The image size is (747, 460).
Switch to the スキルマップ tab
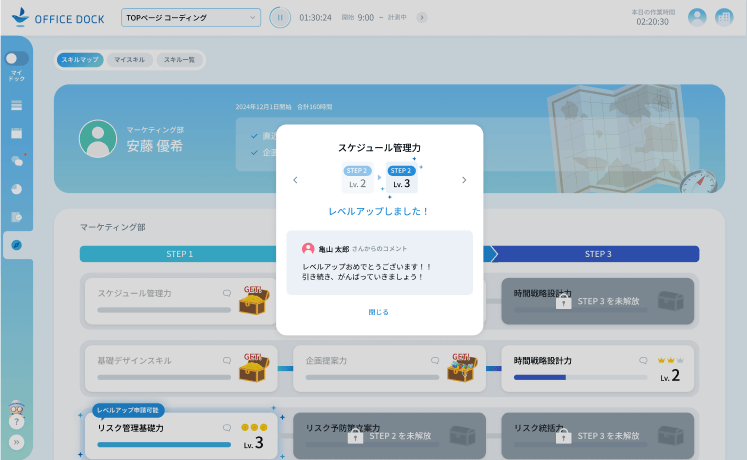coord(80,60)
